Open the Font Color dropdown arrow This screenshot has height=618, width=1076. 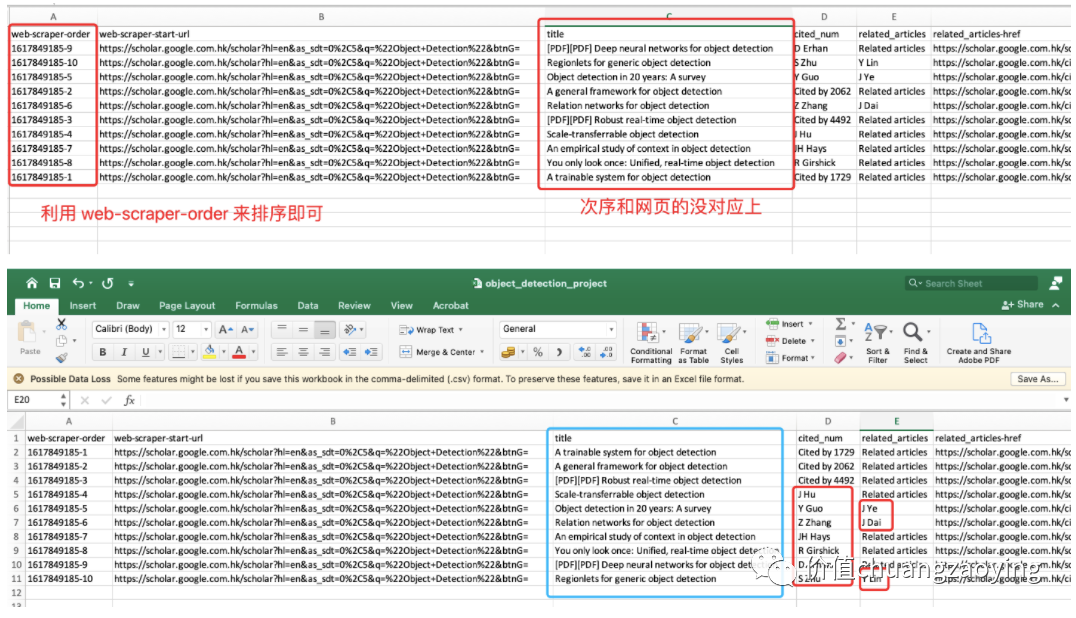point(253,352)
